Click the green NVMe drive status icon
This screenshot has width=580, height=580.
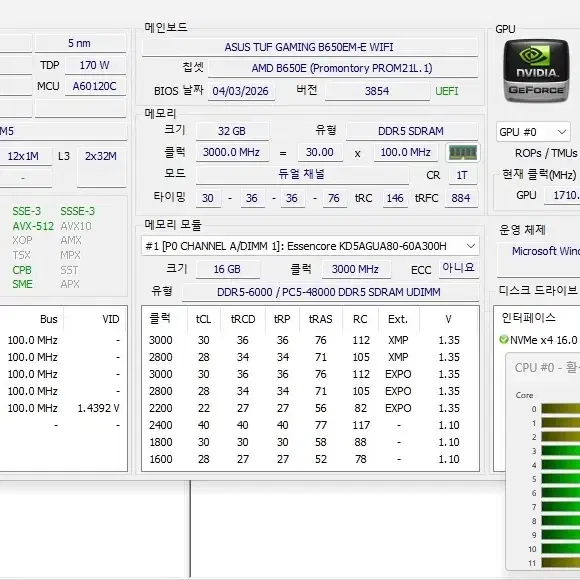(503, 339)
